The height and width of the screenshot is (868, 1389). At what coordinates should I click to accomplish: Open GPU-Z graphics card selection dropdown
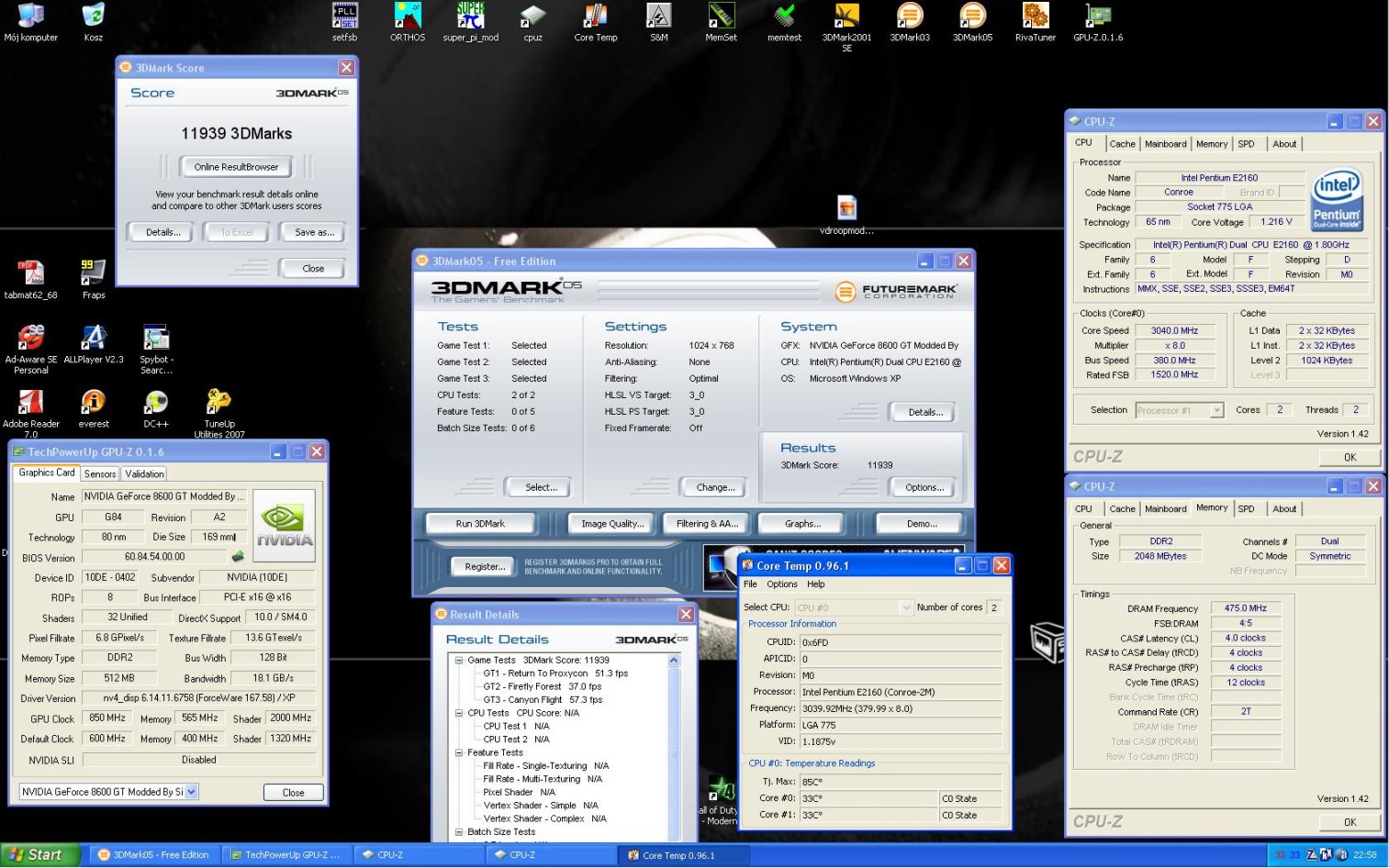click(x=191, y=792)
